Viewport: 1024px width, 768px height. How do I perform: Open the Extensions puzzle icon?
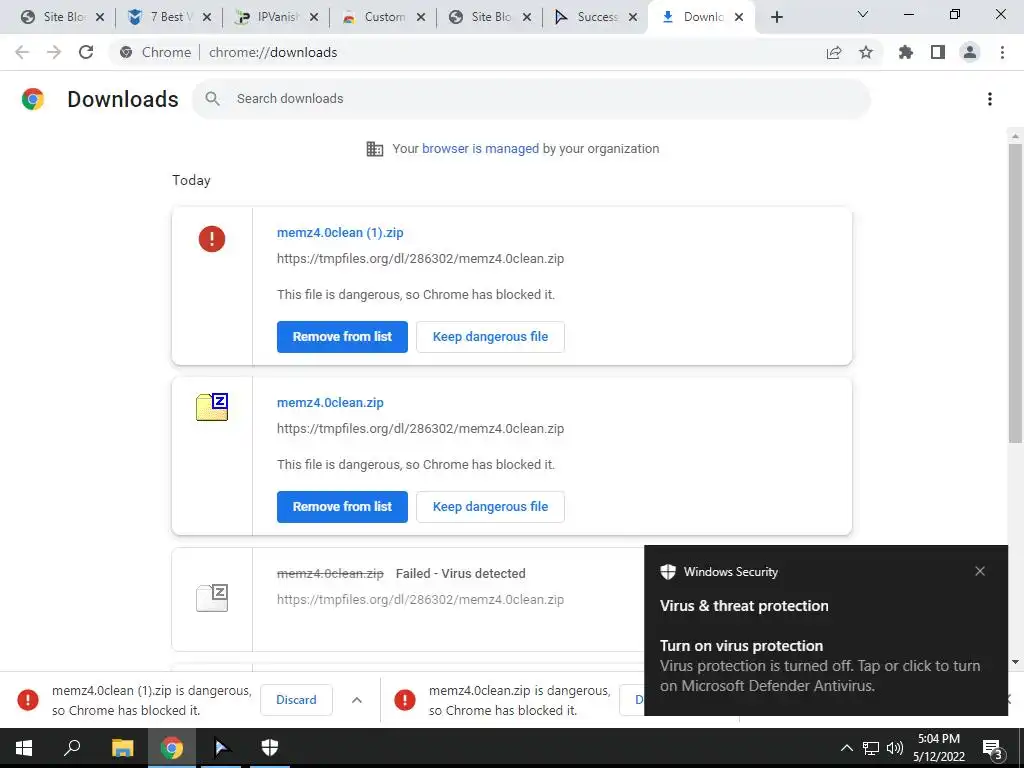pos(906,52)
